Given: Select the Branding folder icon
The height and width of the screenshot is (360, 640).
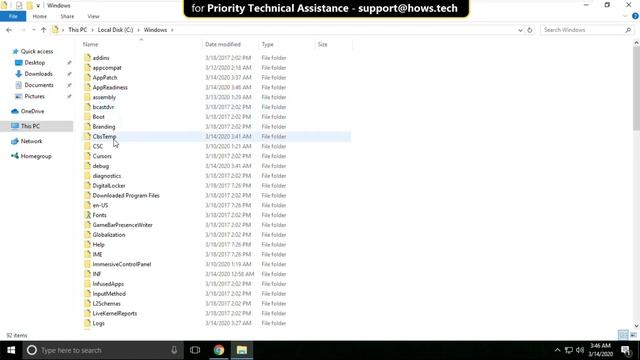Looking at the screenshot, I should point(87,127).
